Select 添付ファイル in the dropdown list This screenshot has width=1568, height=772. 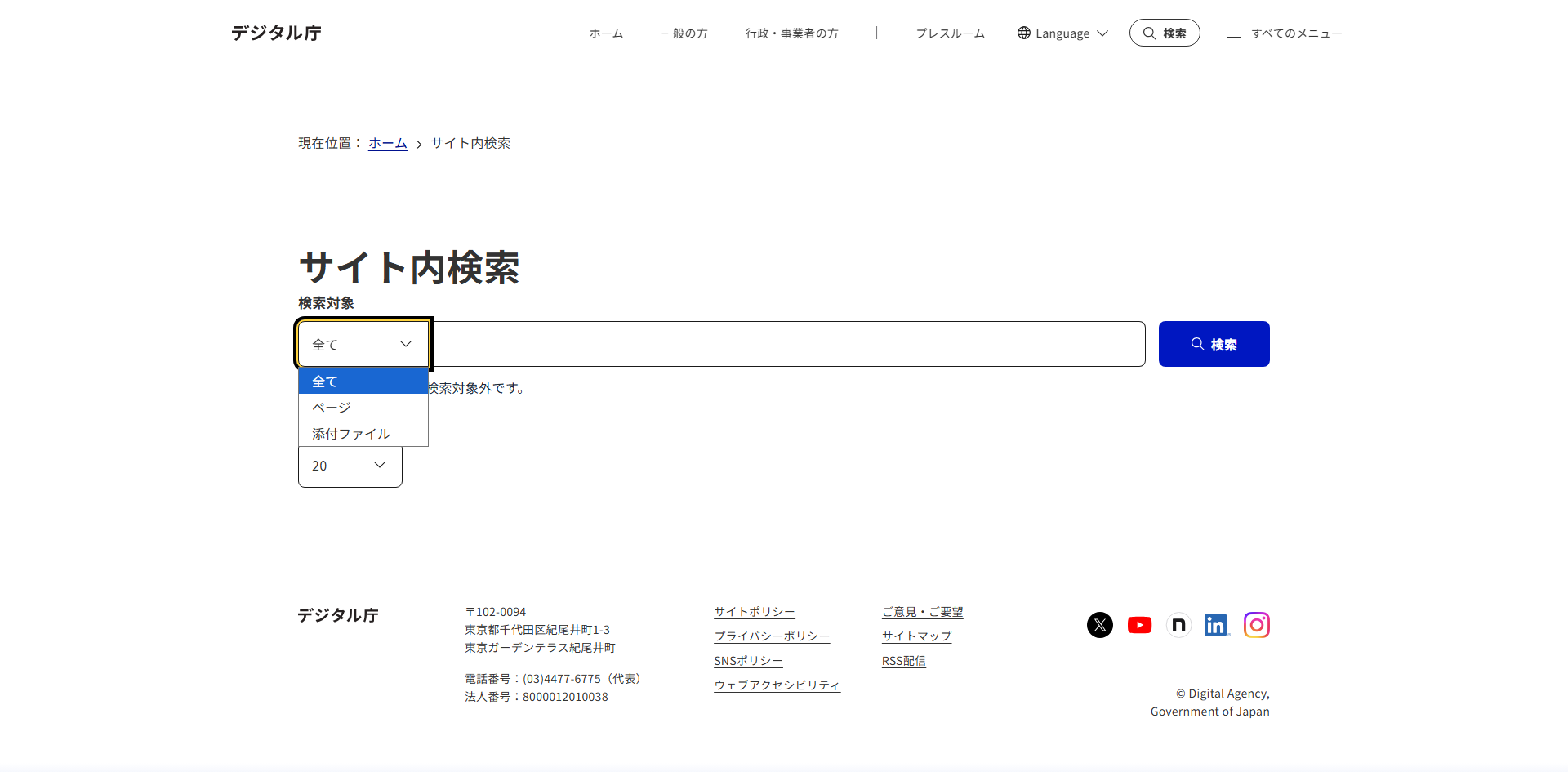pyautogui.click(x=363, y=434)
